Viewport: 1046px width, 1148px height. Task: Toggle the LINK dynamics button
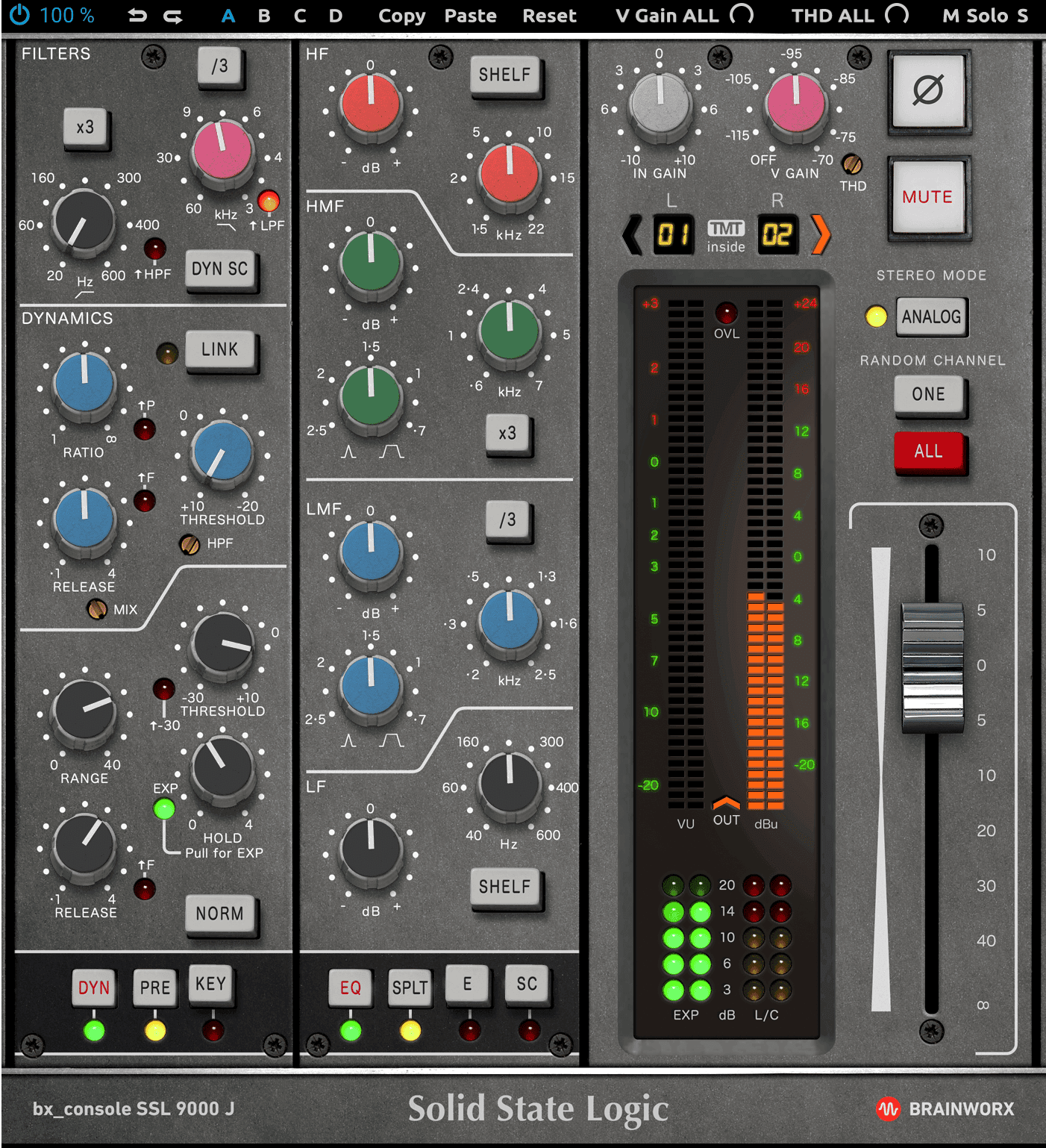(220, 349)
